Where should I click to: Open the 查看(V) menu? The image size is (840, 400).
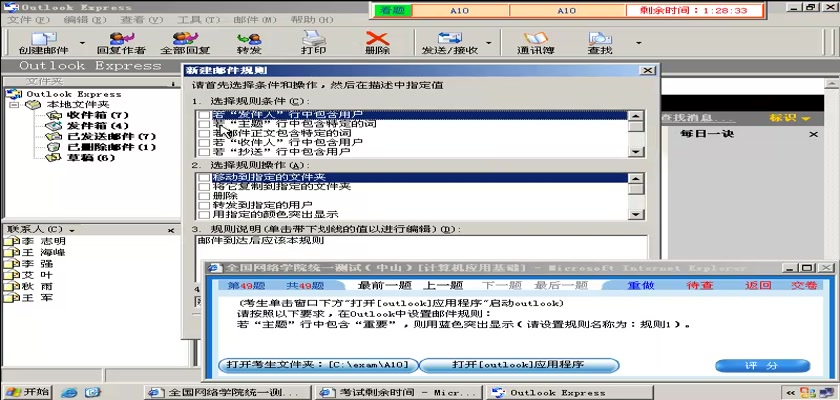tap(141, 20)
